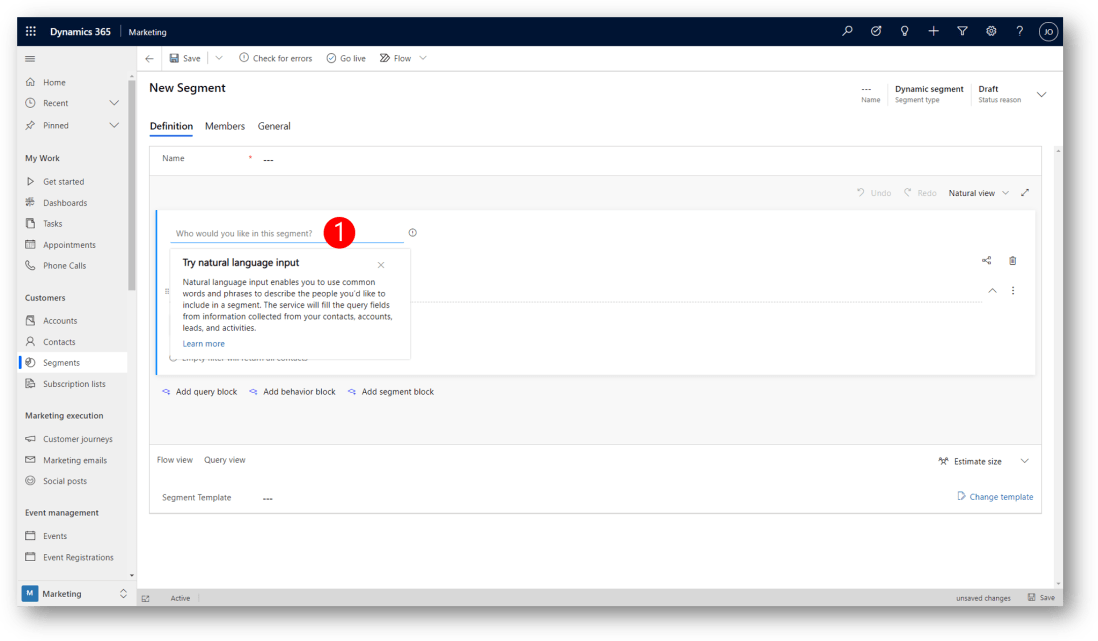Switch to the General tab
Screen dimensions: 1098x641
click(x=274, y=126)
